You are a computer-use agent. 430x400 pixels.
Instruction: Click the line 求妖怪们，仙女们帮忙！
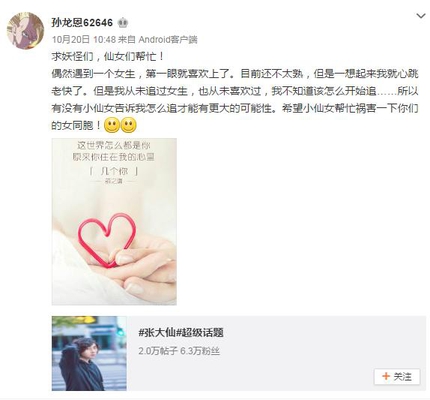pyautogui.click(x=108, y=56)
